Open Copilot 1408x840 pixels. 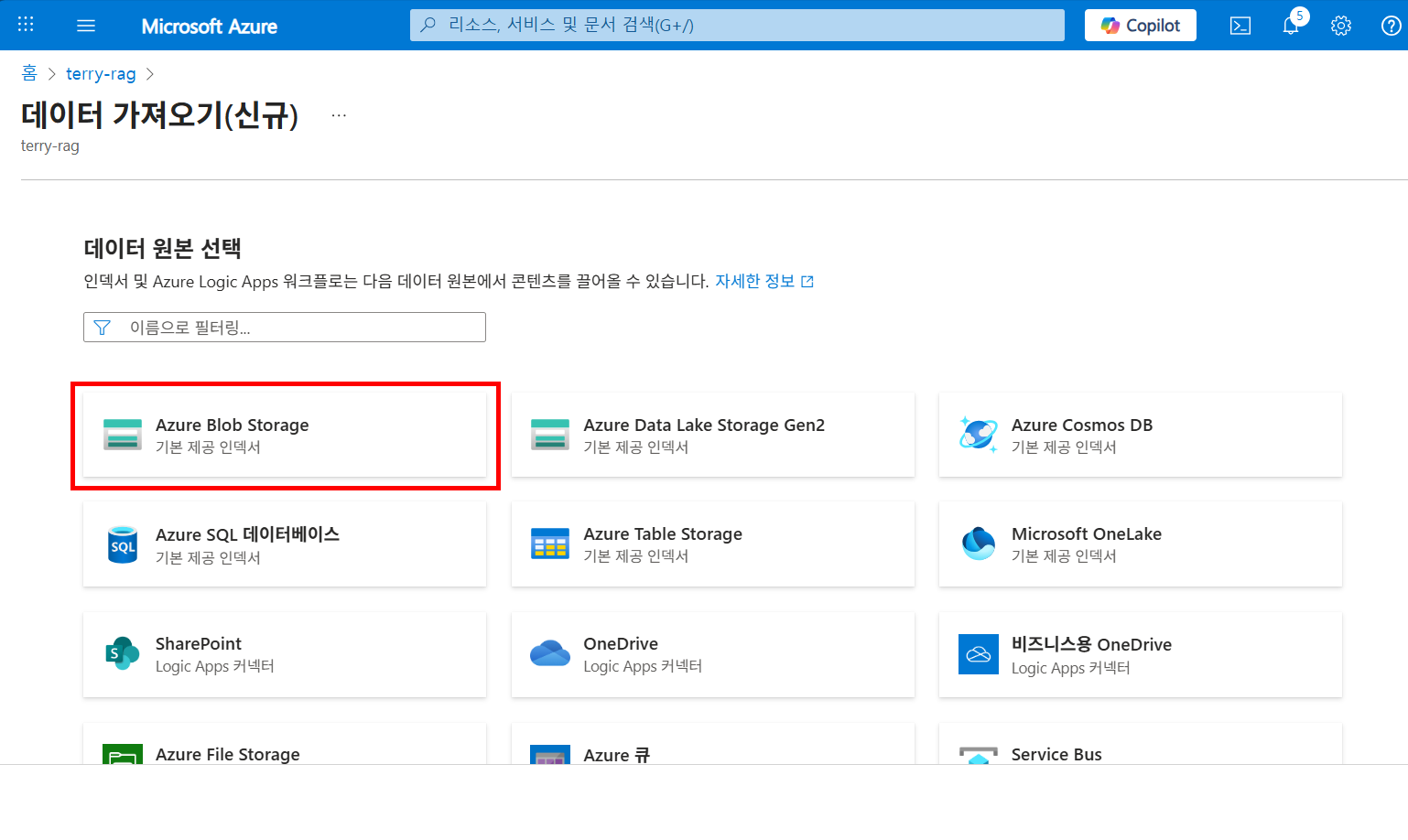pyautogui.click(x=1140, y=26)
